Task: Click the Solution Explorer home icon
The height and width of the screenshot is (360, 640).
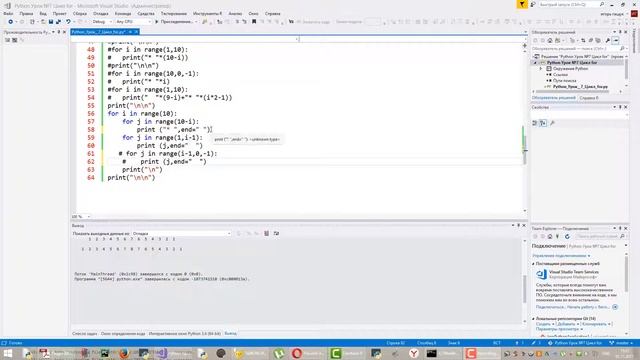Action: (550, 40)
